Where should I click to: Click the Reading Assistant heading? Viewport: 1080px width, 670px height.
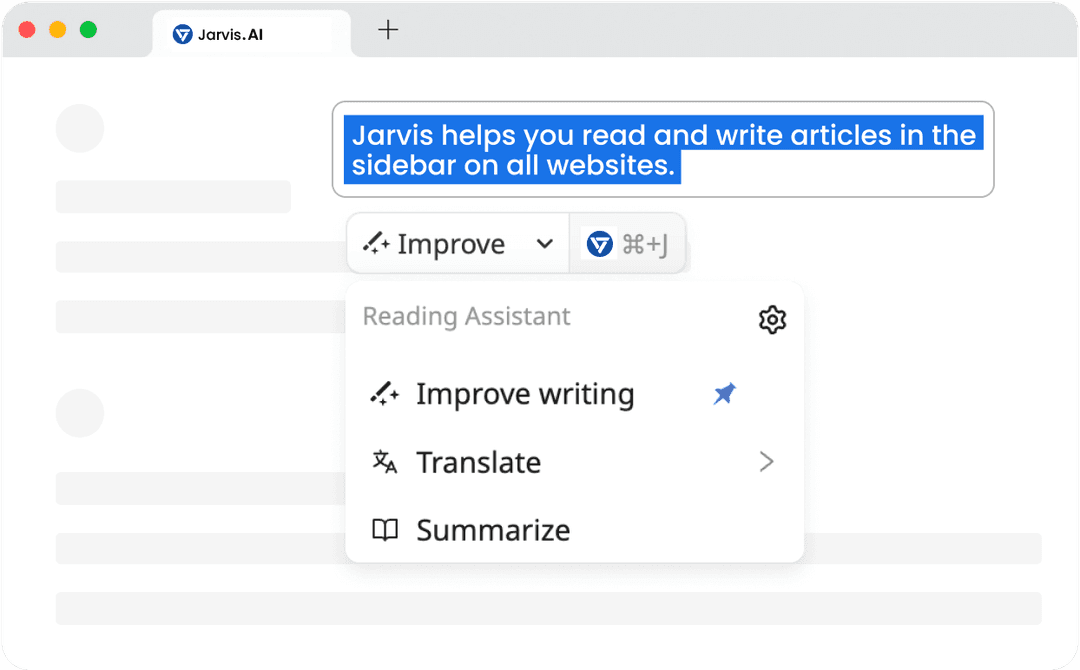click(466, 316)
